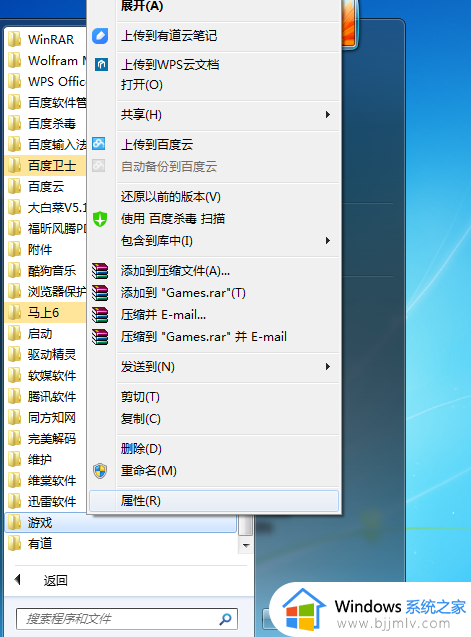Image resolution: width=471 pixels, height=637 pixels.
Task: Click the 游戏 folder icon
Action: [x=15, y=522]
